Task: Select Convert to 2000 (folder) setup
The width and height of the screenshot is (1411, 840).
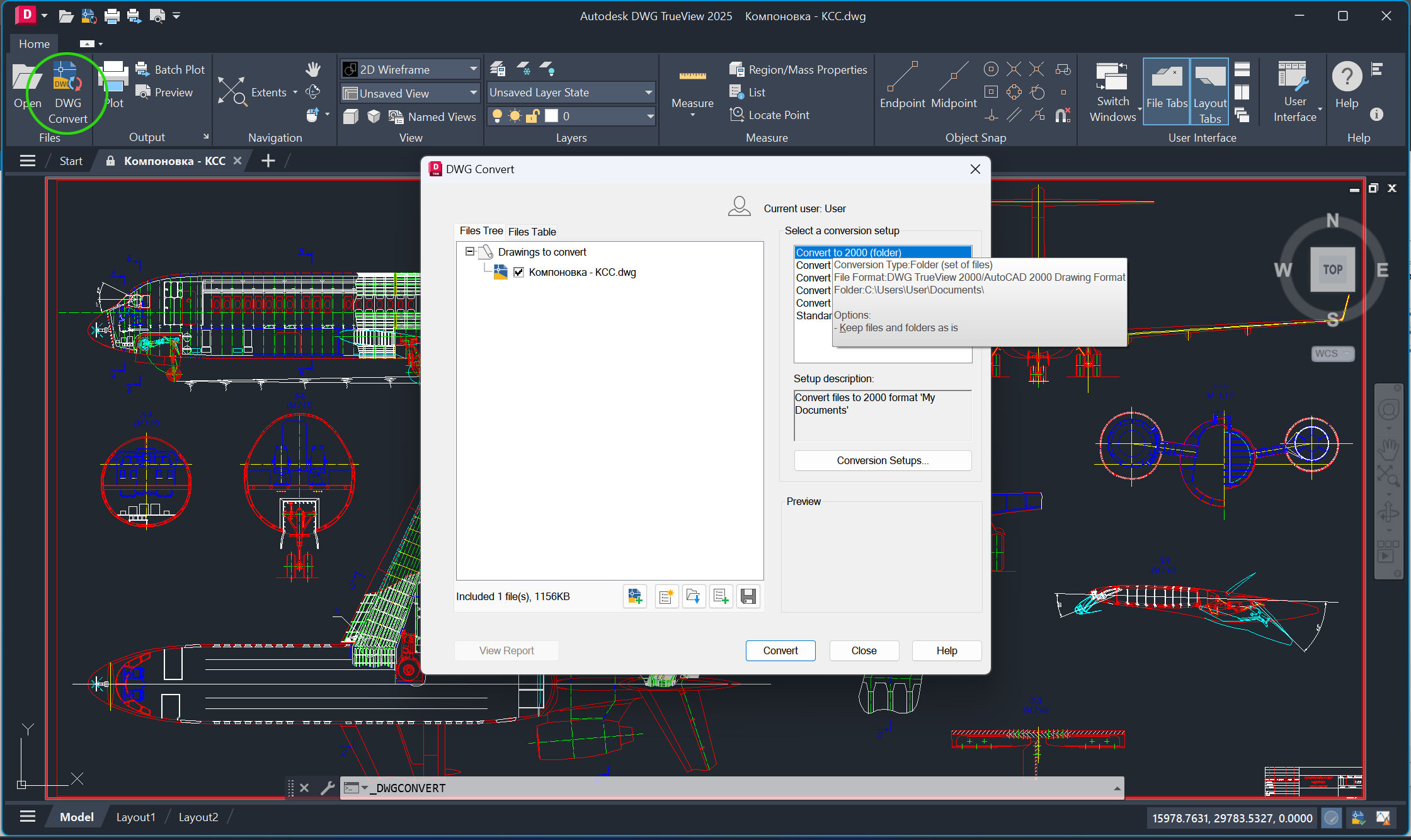Action: [882, 253]
